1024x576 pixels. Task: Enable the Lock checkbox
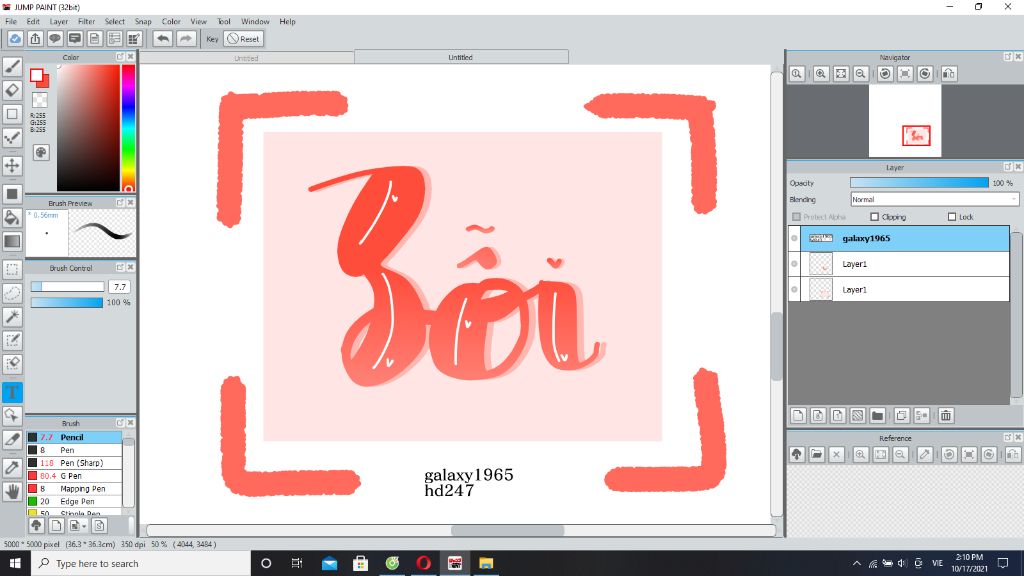[x=952, y=217]
